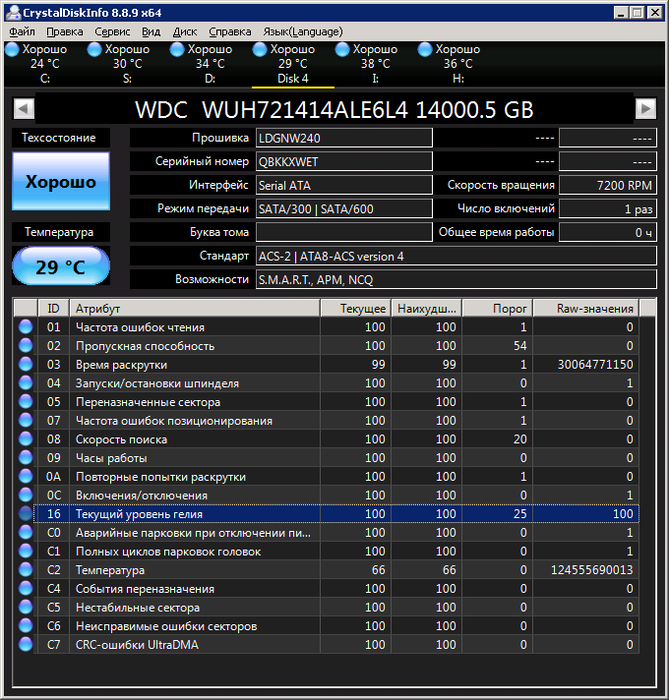
Task: Open the Язык(Language) menu
Action: 303,32
